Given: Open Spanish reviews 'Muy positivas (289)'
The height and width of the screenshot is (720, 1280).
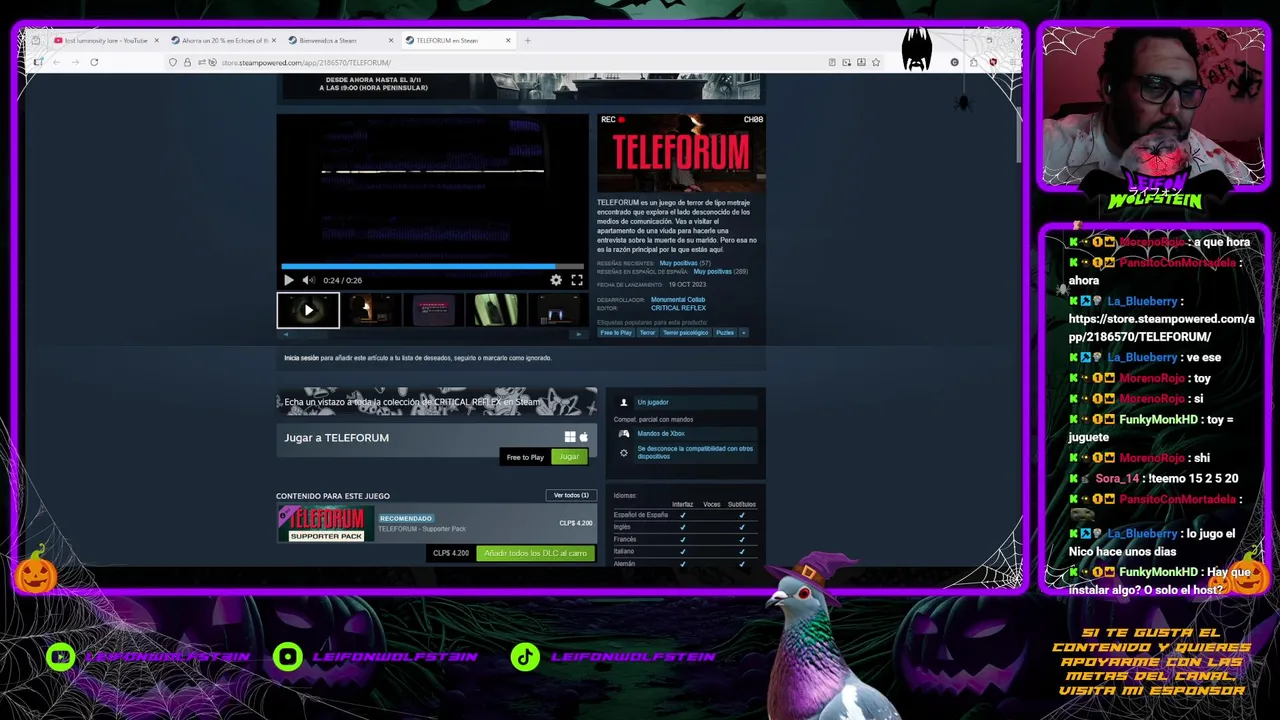Looking at the screenshot, I should [721, 271].
